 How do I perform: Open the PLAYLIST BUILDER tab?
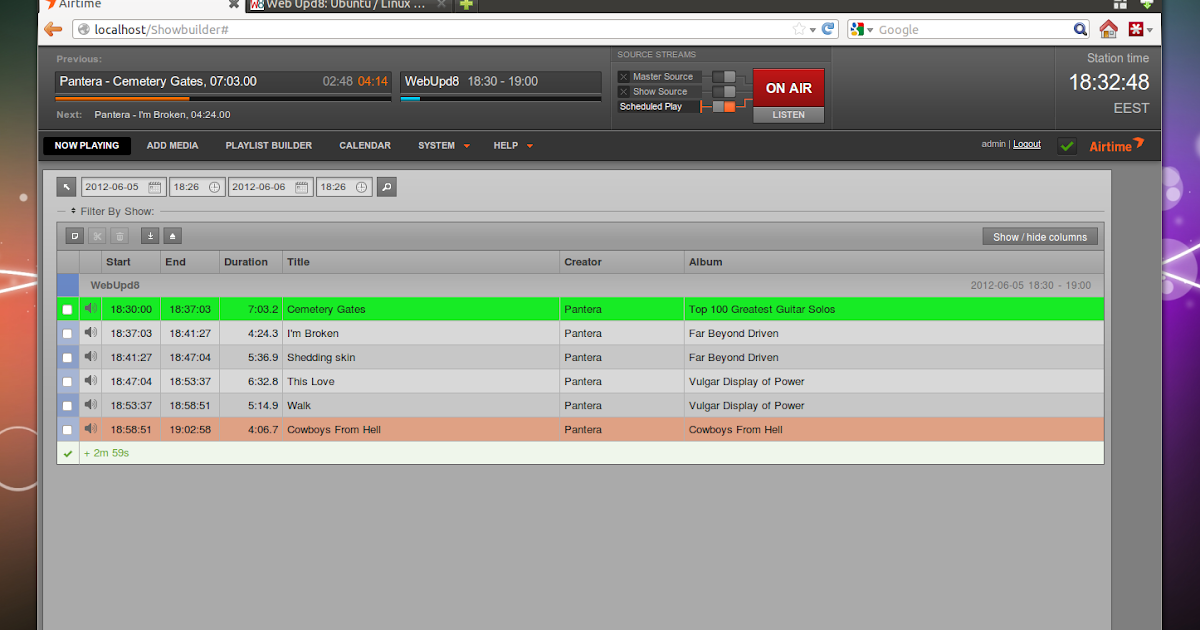268,145
